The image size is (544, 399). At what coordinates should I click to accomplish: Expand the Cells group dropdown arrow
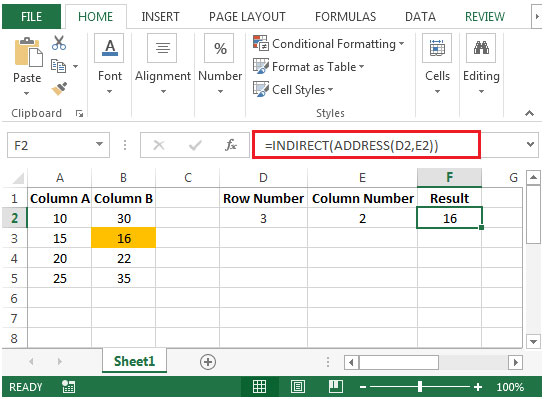437,92
